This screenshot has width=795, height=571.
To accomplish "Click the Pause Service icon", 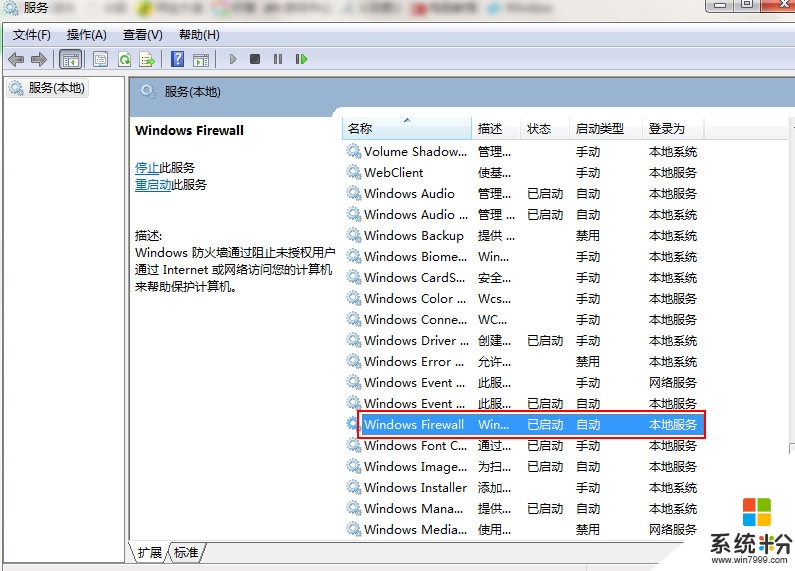I will (278, 59).
